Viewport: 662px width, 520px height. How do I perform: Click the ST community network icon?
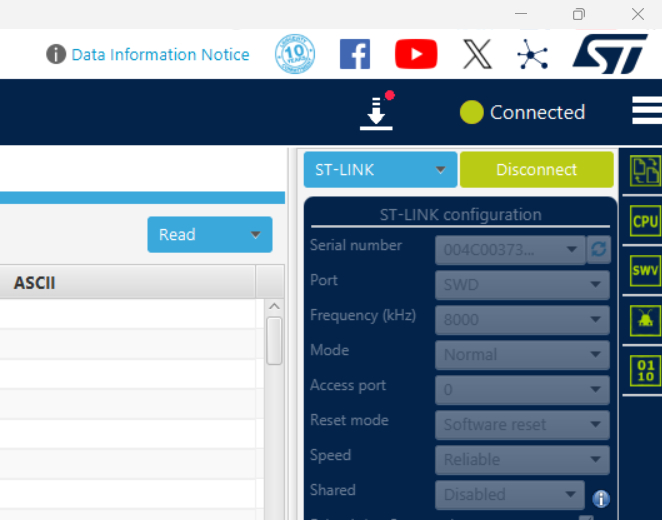(x=532, y=54)
